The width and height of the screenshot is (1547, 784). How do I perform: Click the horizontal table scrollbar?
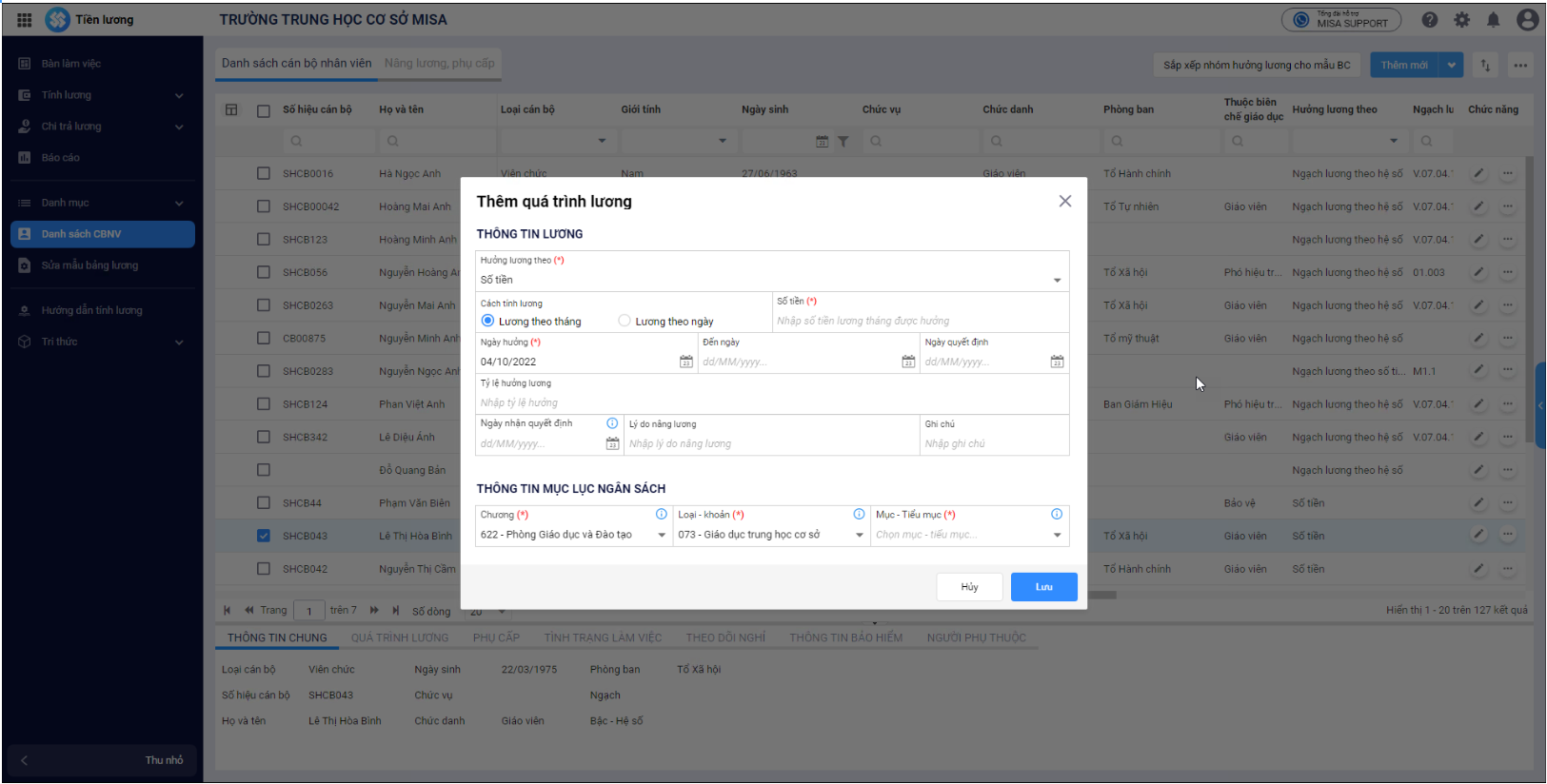click(1101, 596)
